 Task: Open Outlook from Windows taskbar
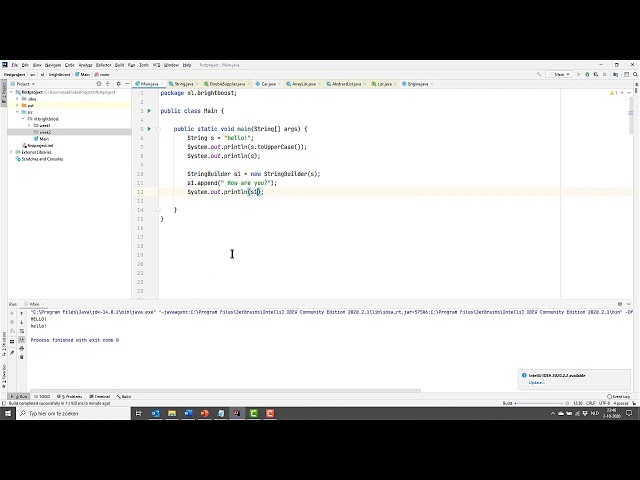(x=156, y=413)
